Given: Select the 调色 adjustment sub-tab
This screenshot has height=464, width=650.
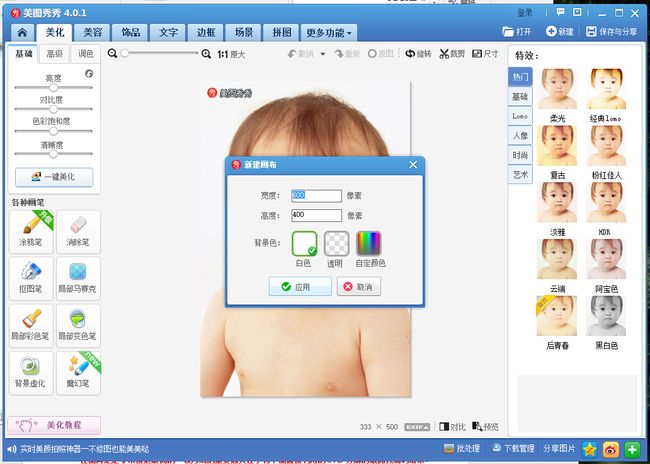Looking at the screenshot, I should click(85, 54).
